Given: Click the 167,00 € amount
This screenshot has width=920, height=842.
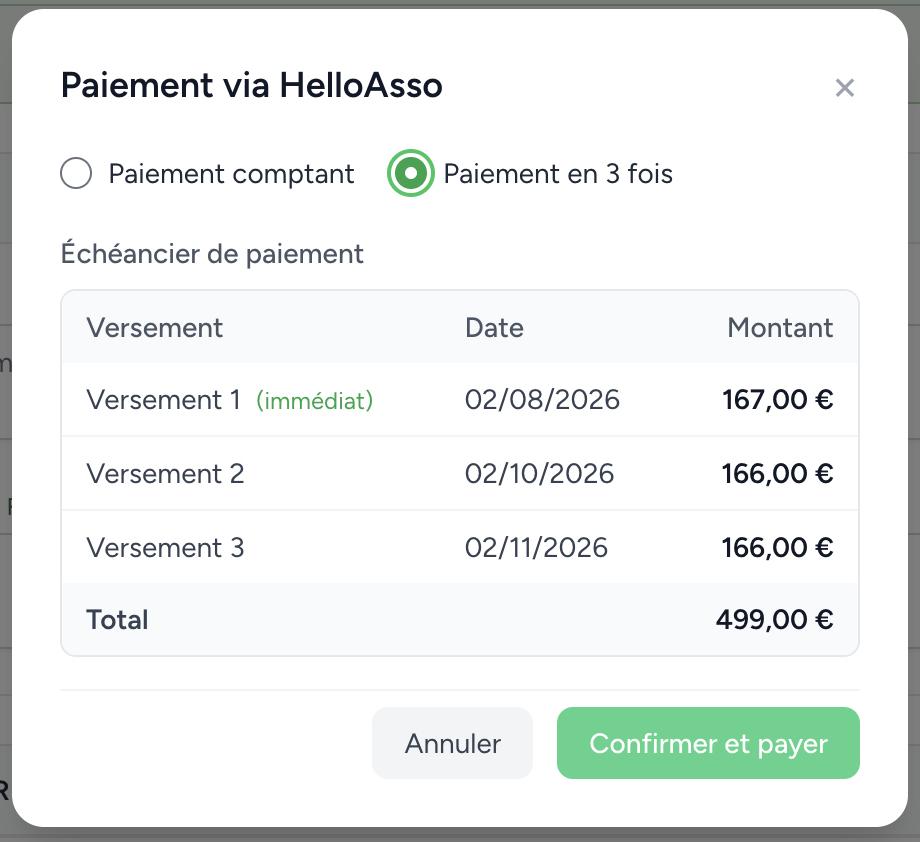Looking at the screenshot, I should [777, 400].
